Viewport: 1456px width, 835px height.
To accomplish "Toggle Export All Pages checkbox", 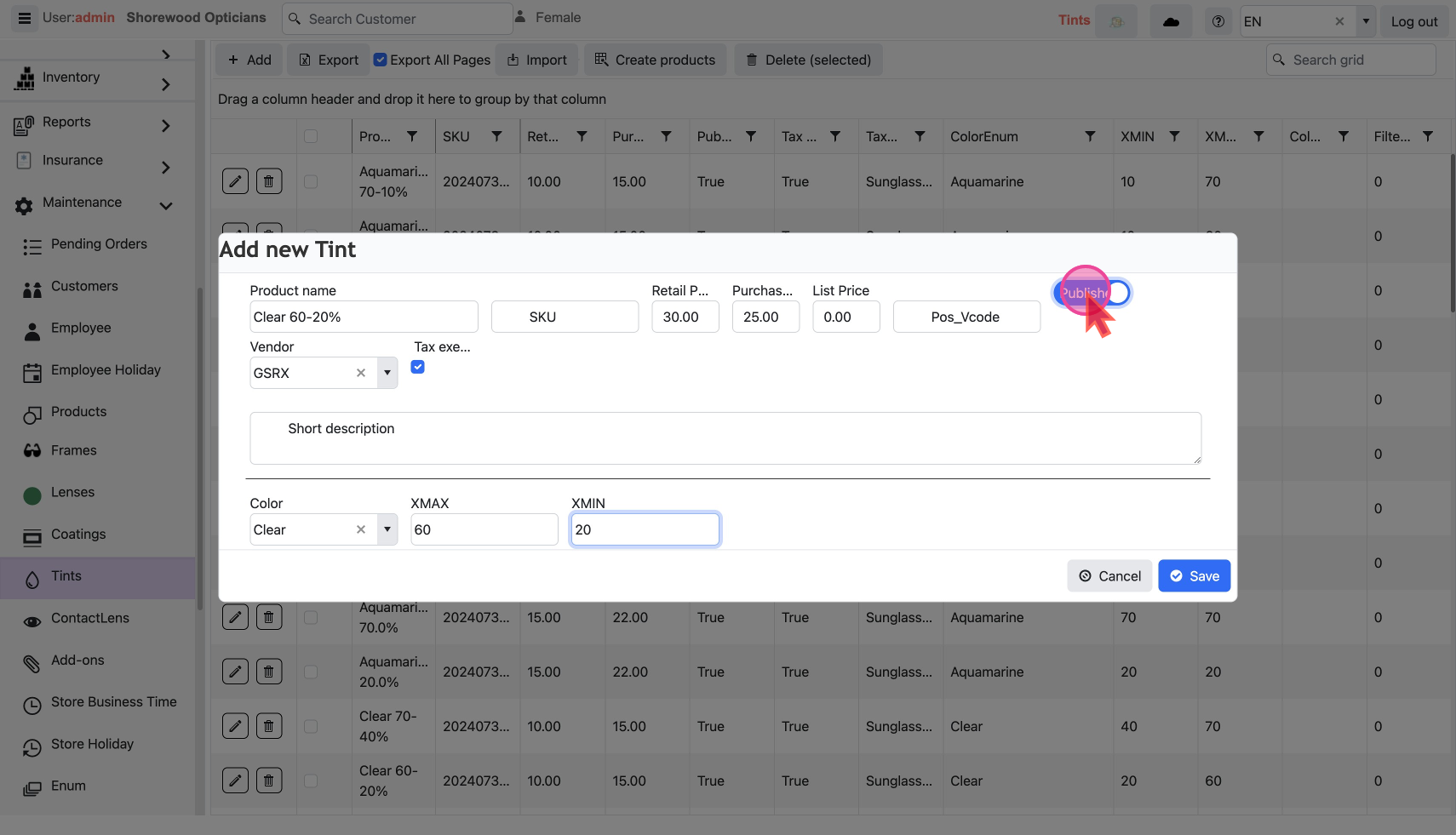I will 381,60.
